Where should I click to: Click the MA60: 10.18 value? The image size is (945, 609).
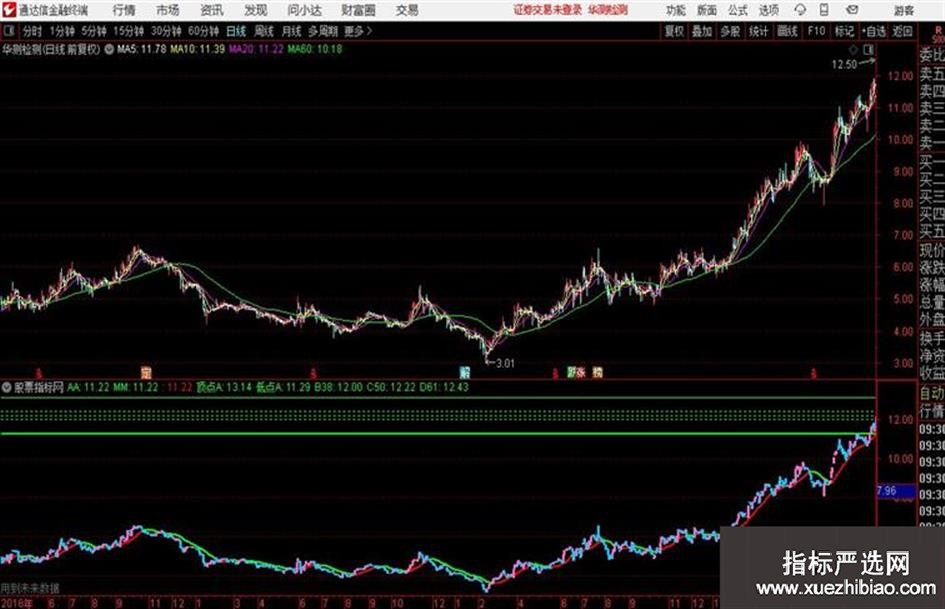click(315, 49)
